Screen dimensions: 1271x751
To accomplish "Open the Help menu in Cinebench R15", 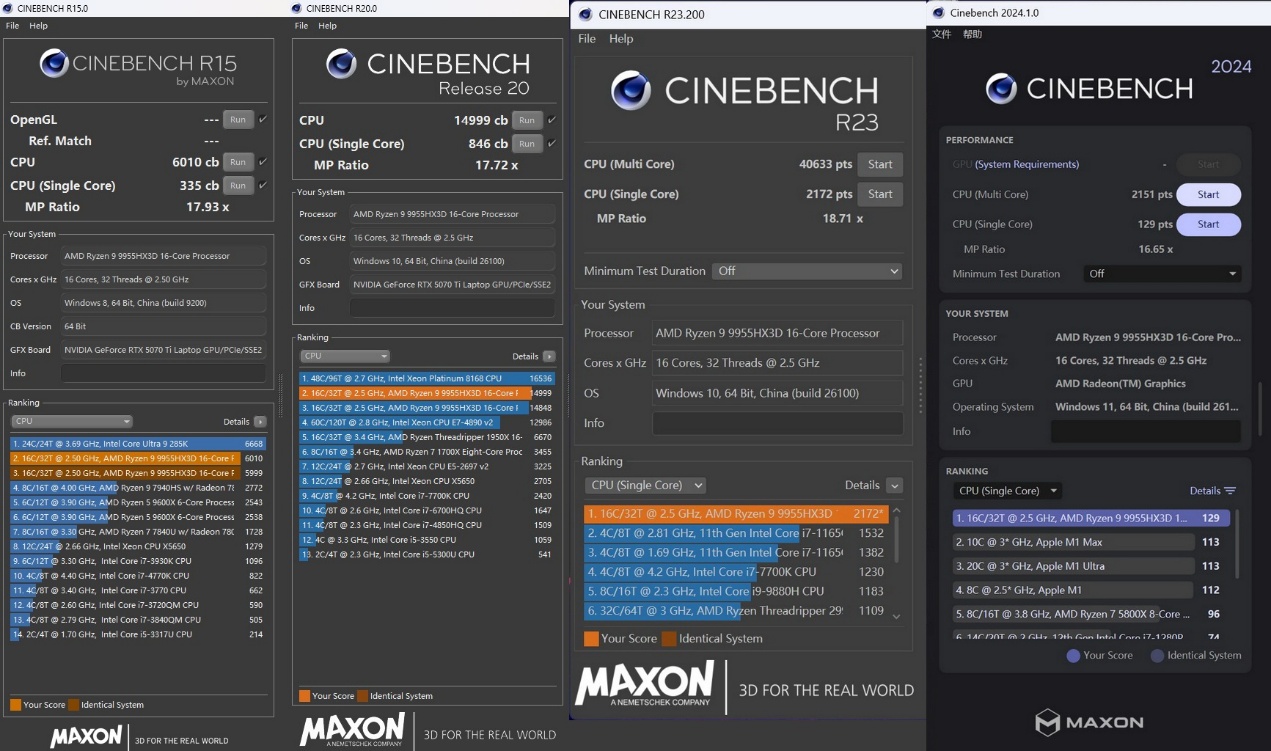I will coord(38,26).
